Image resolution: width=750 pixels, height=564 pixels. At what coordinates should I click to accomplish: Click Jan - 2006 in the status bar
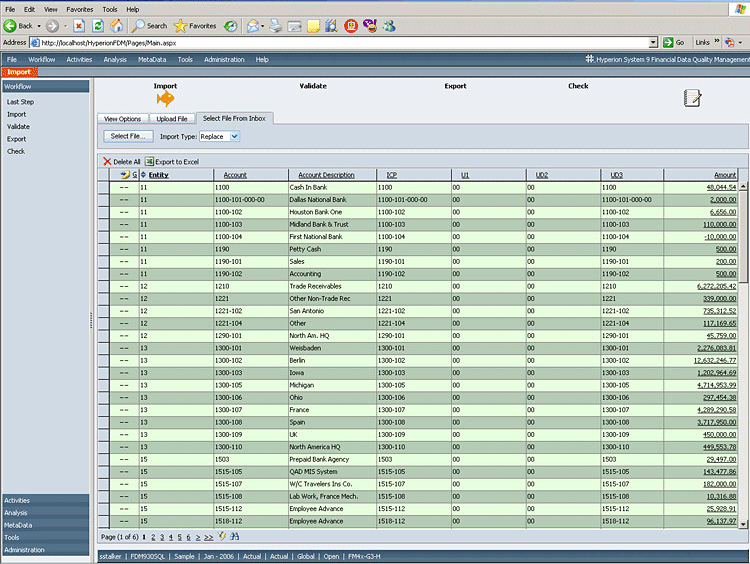click(219, 556)
